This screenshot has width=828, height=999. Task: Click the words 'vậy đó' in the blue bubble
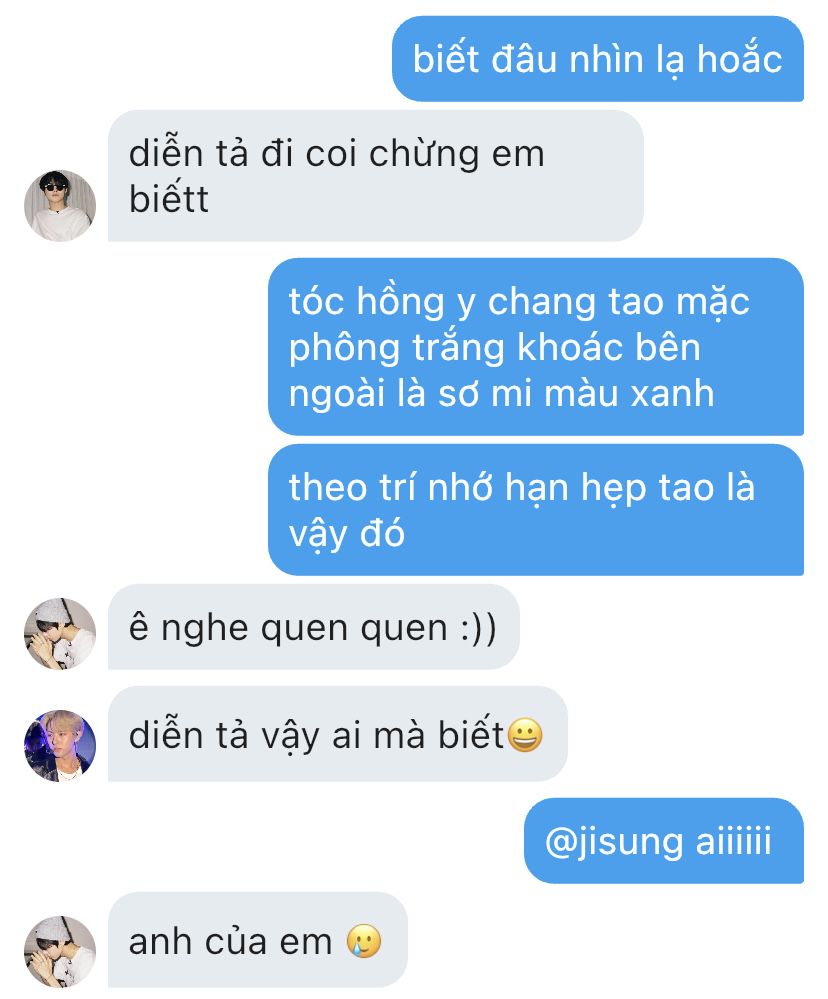pyautogui.click(x=347, y=533)
